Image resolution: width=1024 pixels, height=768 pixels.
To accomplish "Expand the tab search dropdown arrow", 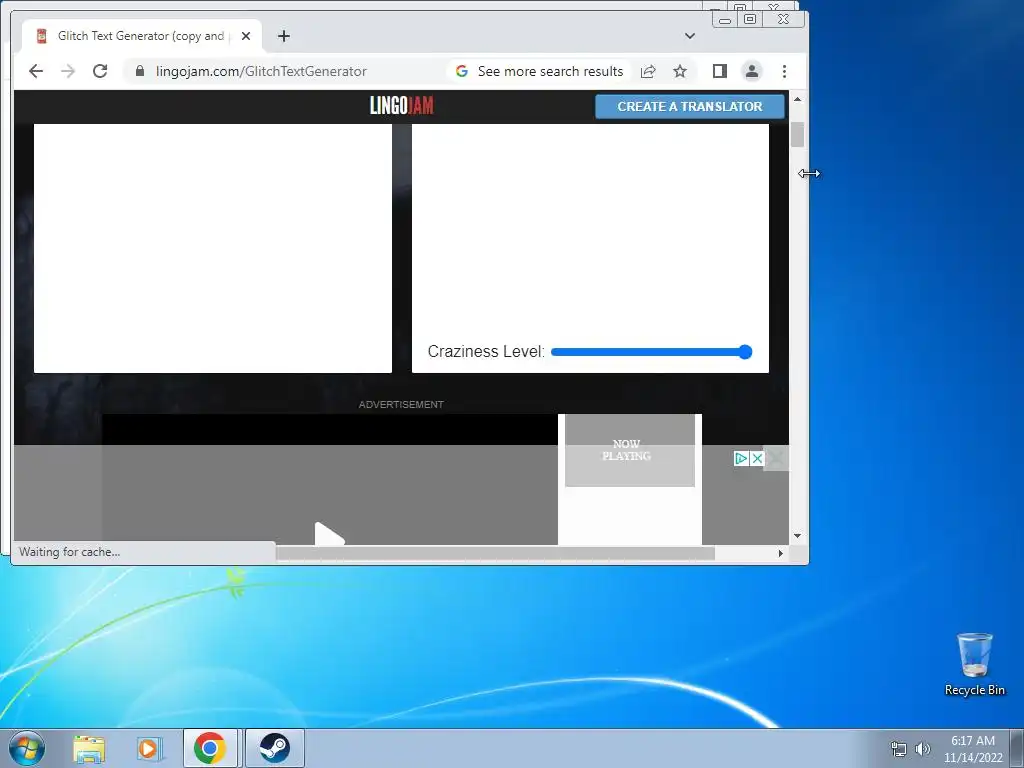I will [x=690, y=36].
